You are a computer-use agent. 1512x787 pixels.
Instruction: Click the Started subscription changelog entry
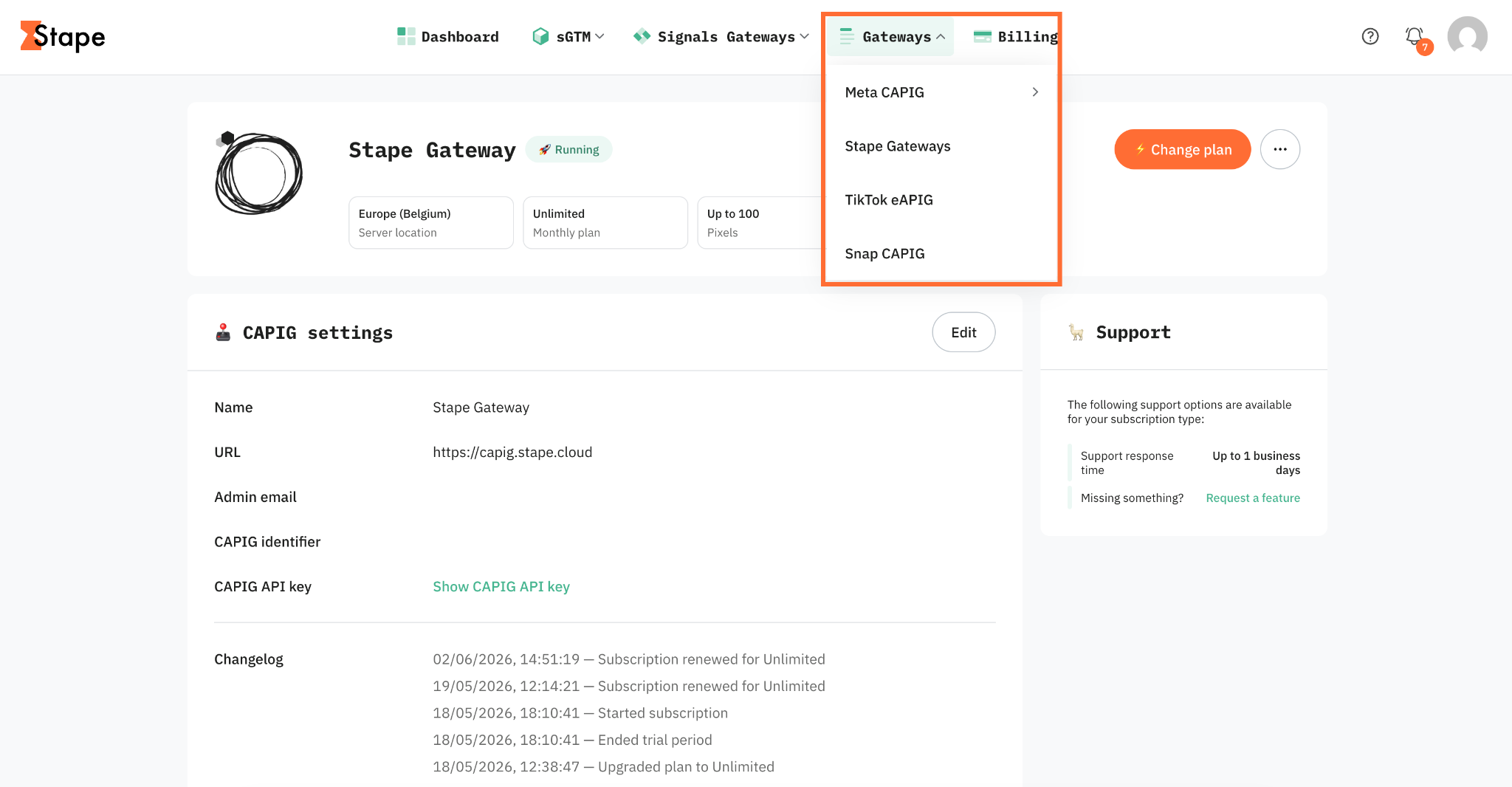click(x=580, y=713)
